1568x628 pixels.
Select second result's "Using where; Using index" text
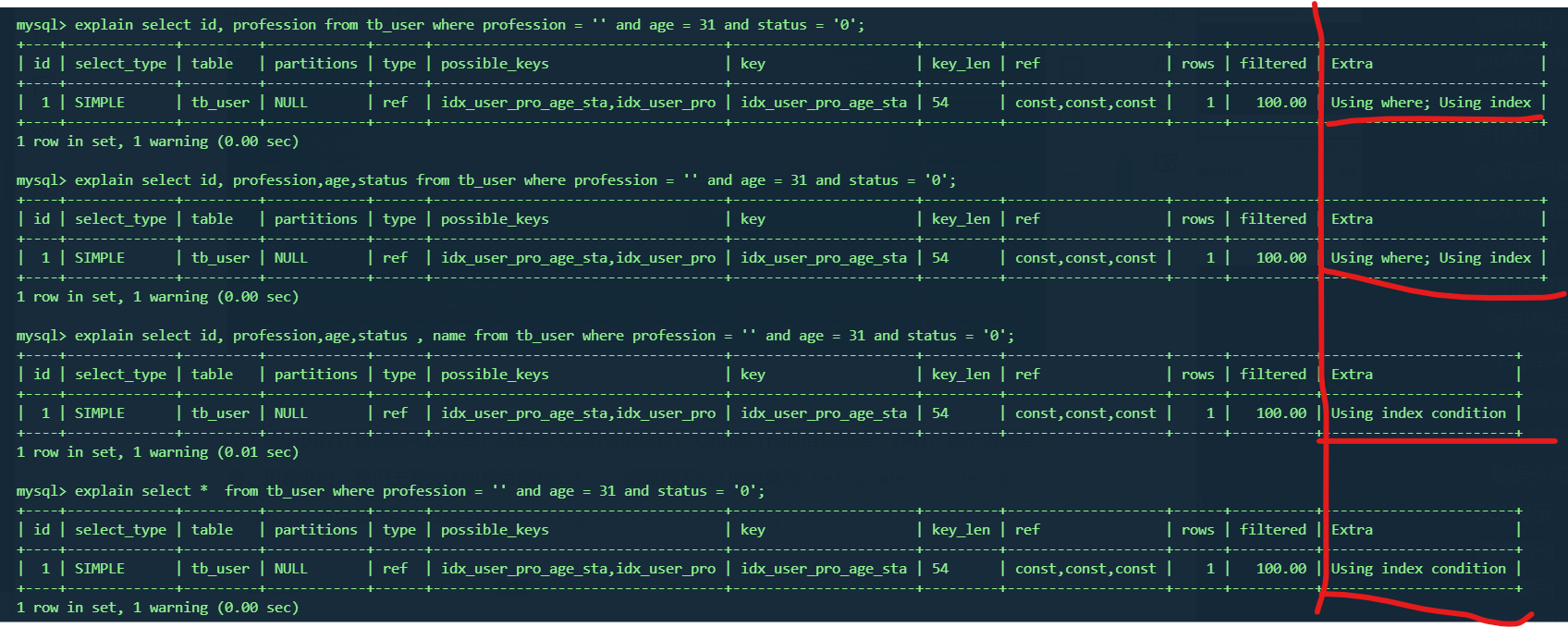click(1430, 258)
